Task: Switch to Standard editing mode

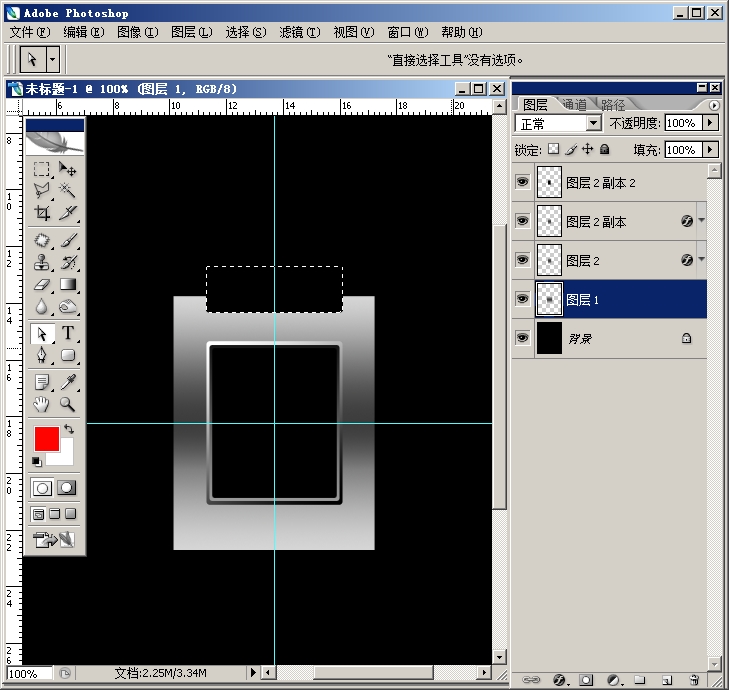Action: [x=42, y=488]
